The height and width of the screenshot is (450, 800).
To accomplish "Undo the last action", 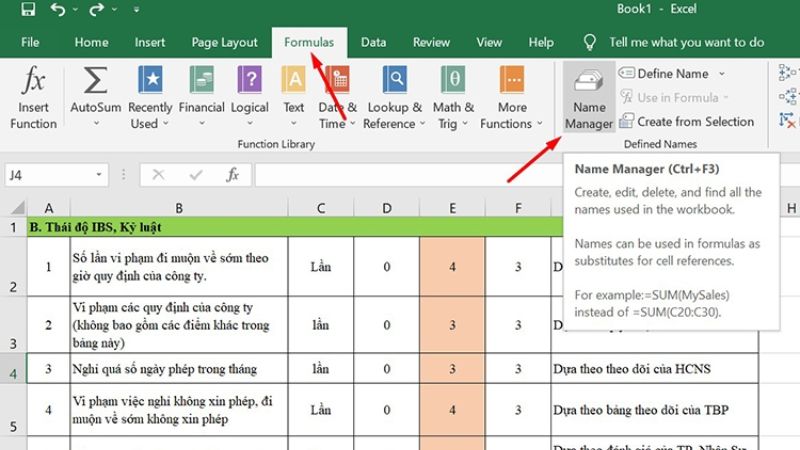I will coord(58,9).
